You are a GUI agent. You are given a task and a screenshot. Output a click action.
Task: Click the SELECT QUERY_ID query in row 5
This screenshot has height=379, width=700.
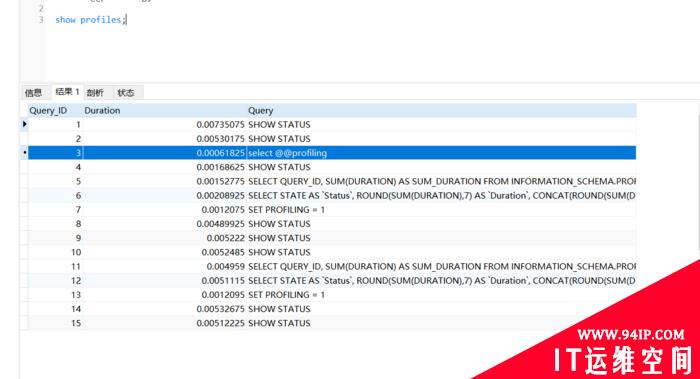[x=442, y=181]
